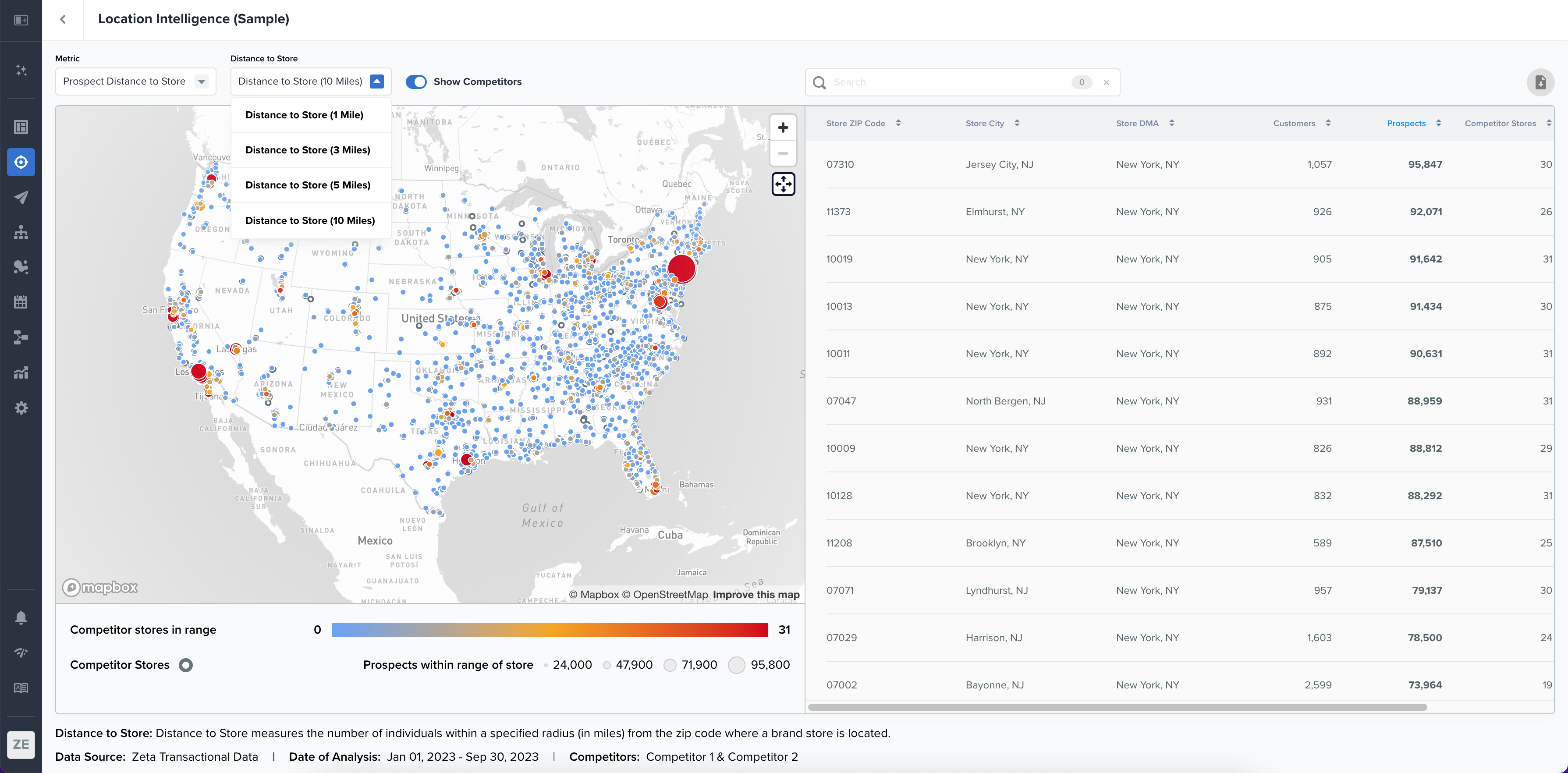This screenshot has height=773, width=1568.
Task: Click the map fit-to-bounds icon
Action: point(783,184)
